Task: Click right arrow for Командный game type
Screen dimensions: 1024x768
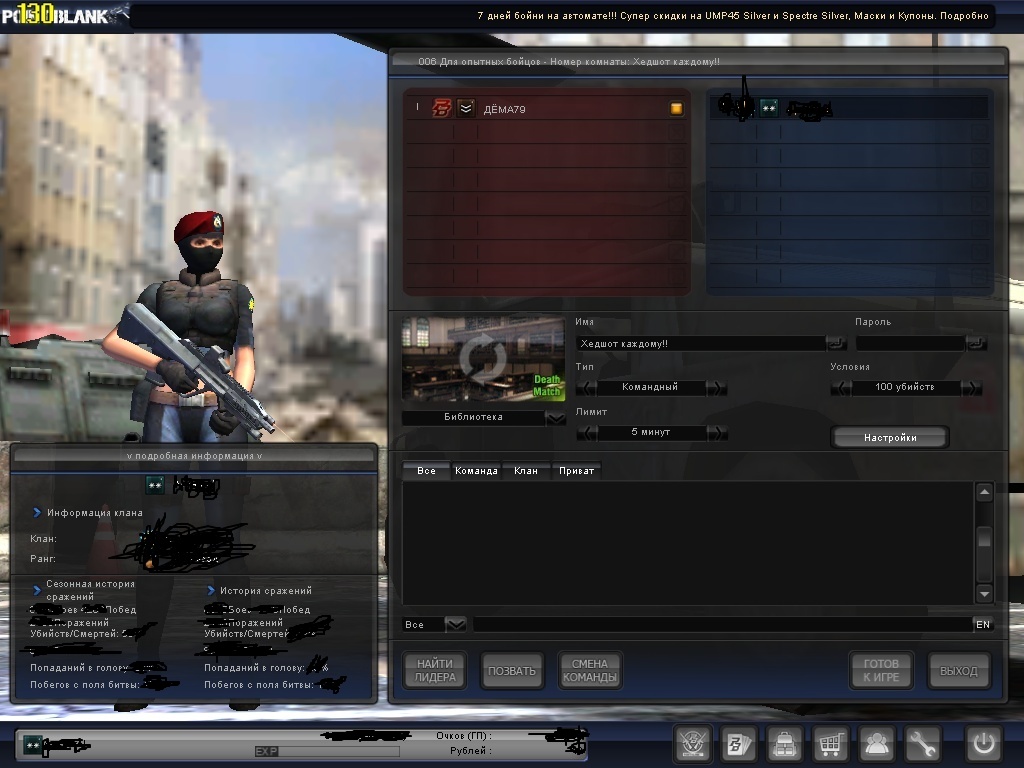Action: pyautogui.click(x=717, y=388)
